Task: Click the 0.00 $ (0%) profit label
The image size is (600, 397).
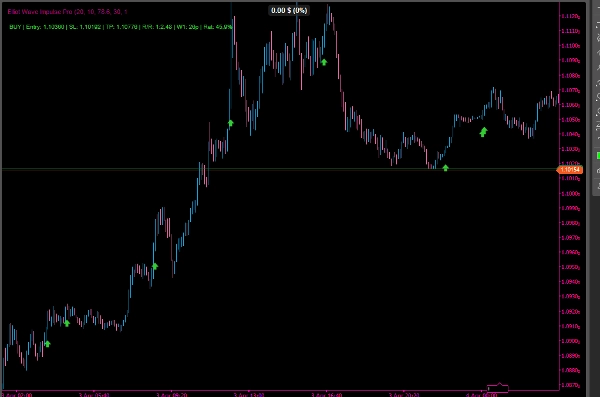Action: click(289, 10)
